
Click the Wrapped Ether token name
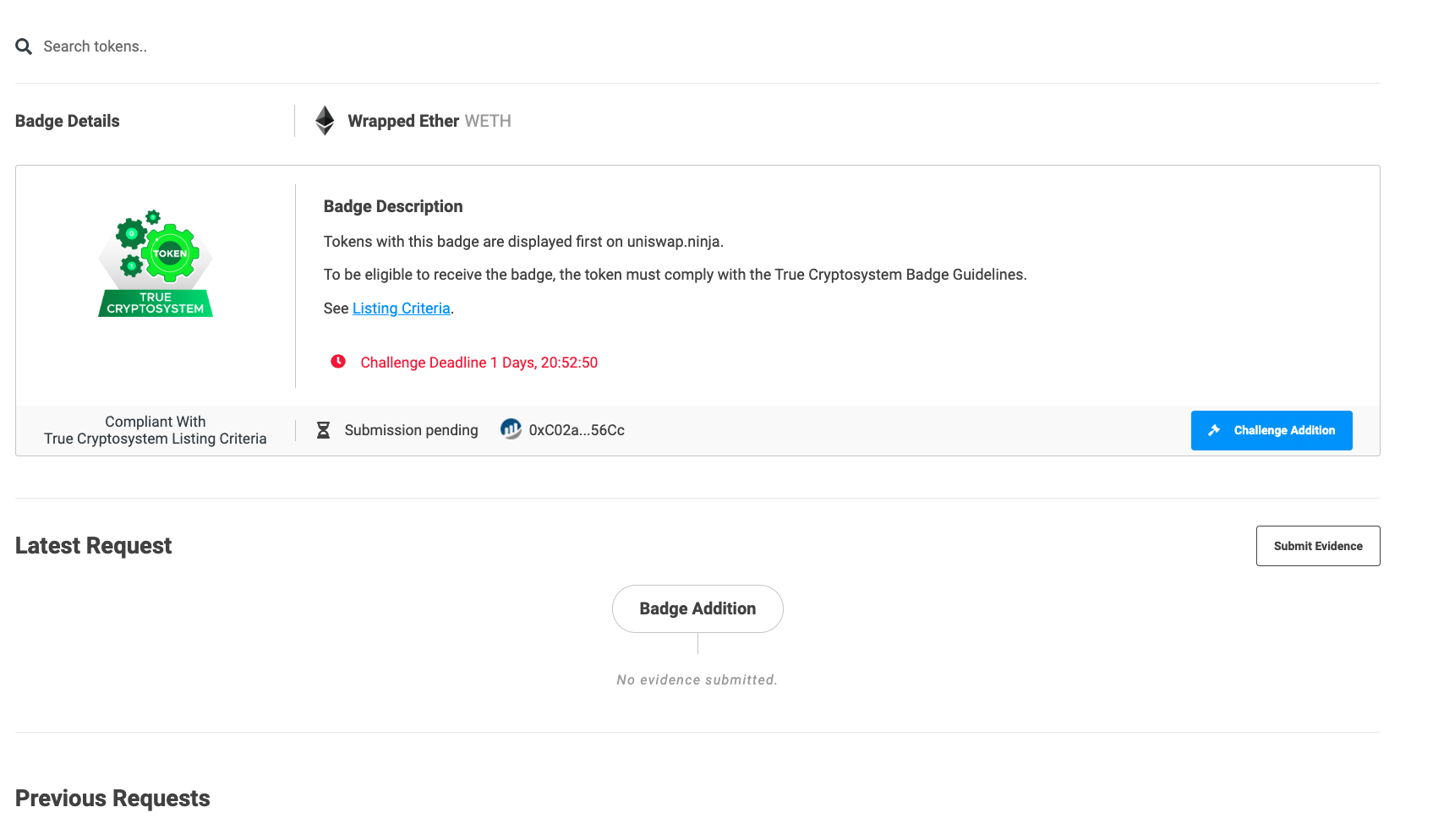(403, 121)
